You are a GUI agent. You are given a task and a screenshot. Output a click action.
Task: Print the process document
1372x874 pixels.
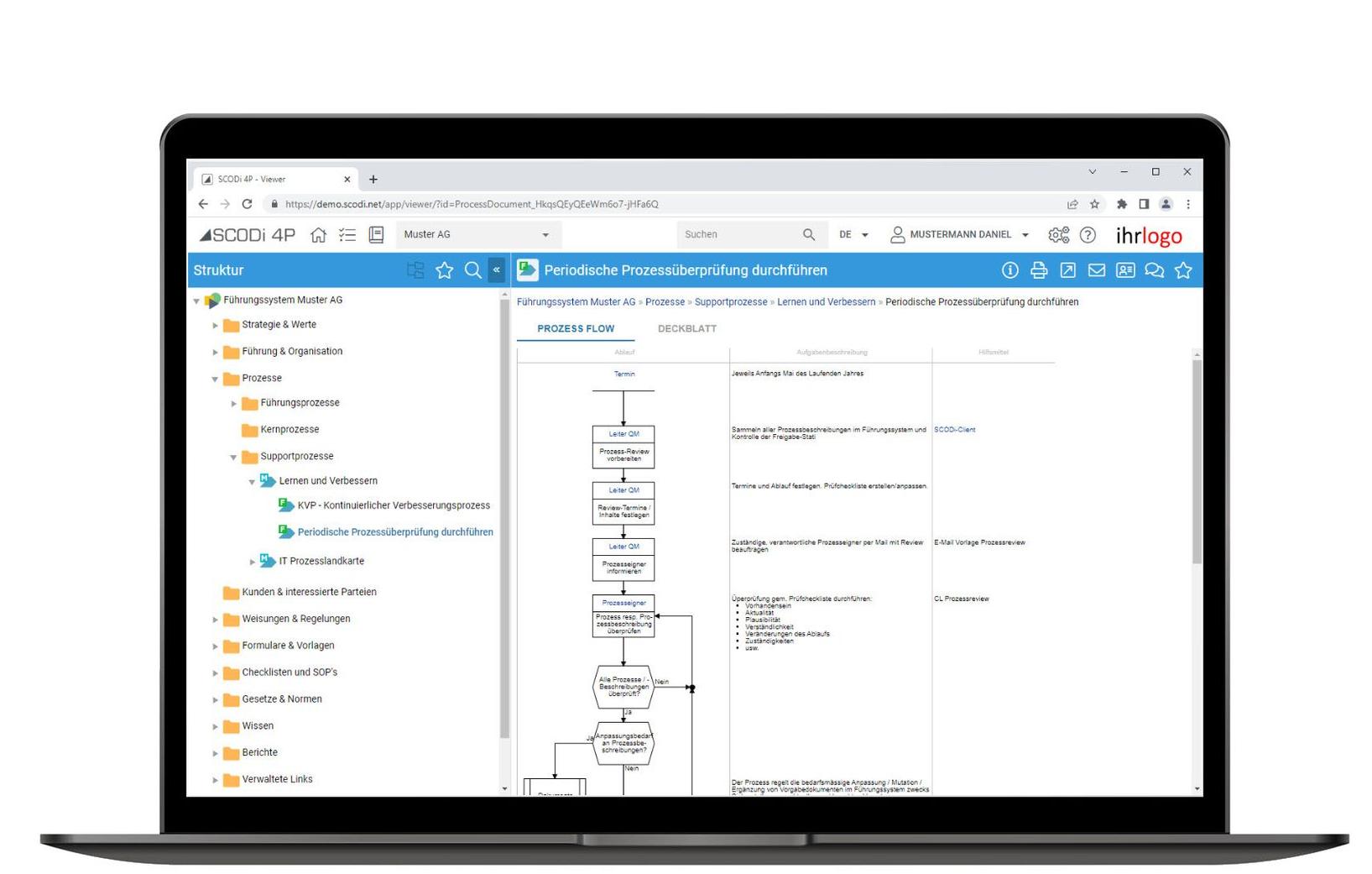(x=1039, y=270)
